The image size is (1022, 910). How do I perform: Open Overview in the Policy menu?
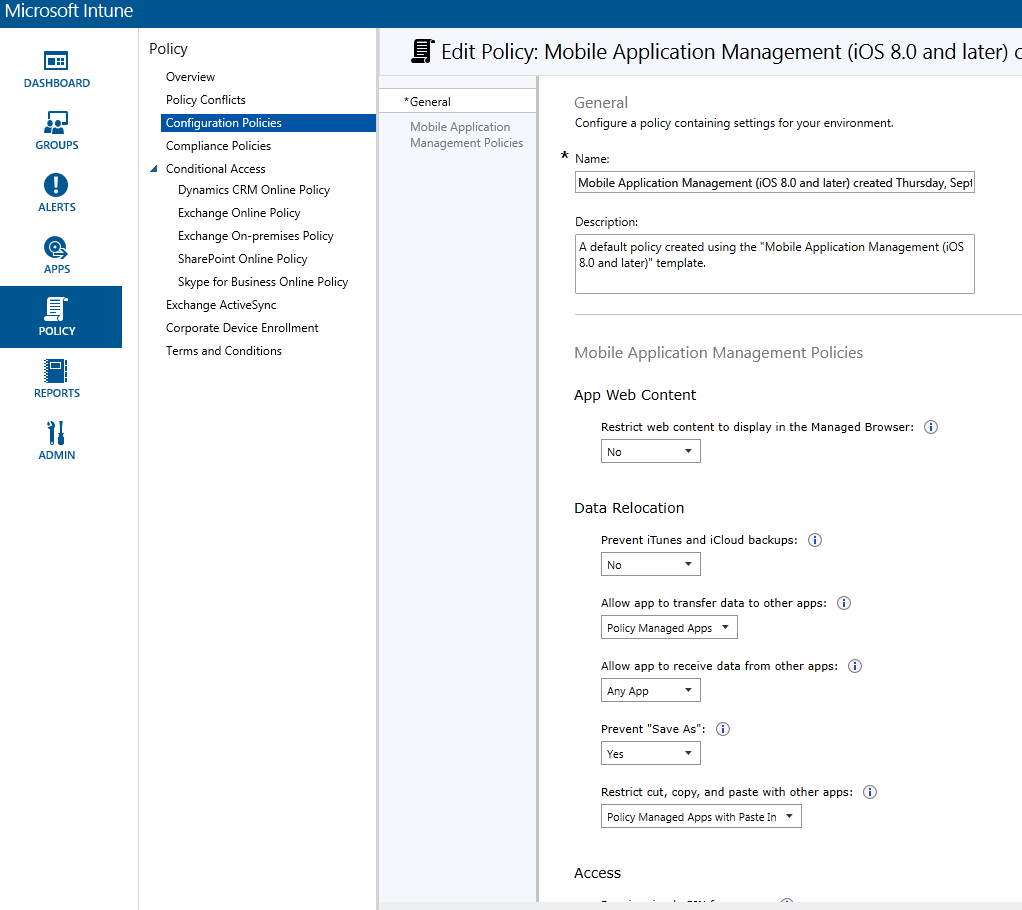coord(190,76)
